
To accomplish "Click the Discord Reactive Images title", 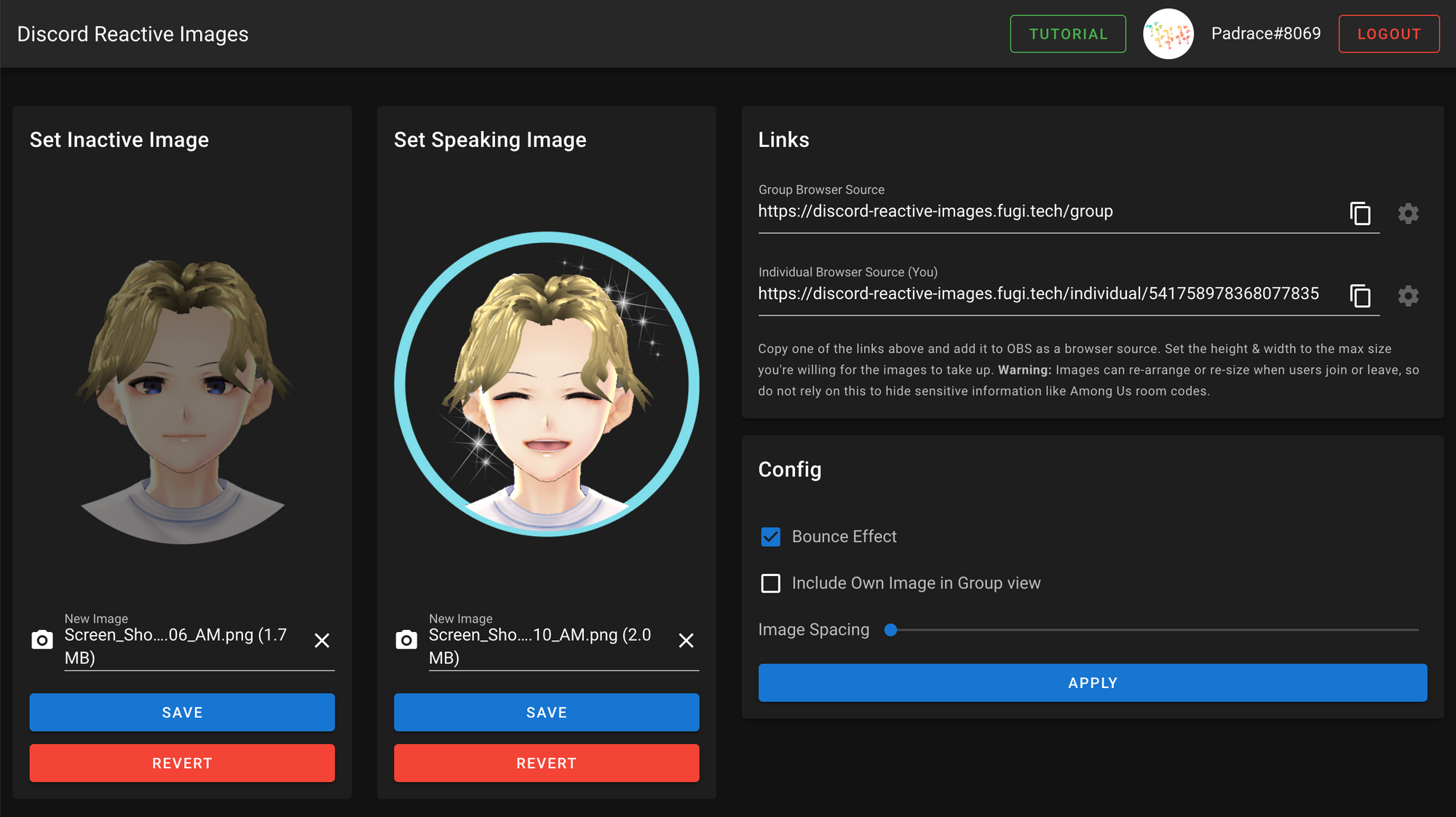I will [132, 33].
